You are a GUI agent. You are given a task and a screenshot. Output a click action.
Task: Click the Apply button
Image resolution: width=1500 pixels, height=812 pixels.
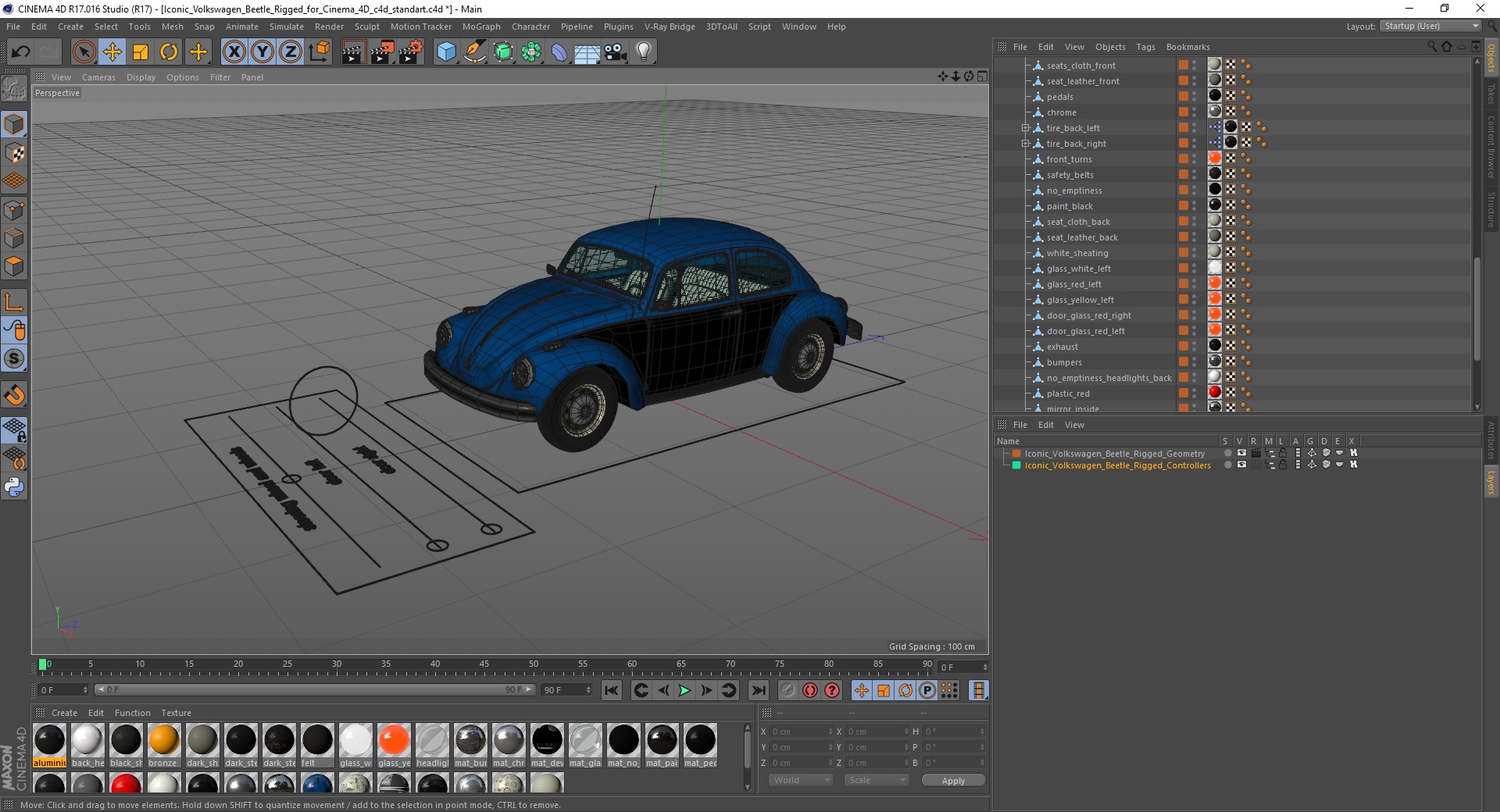pos(953,781)
